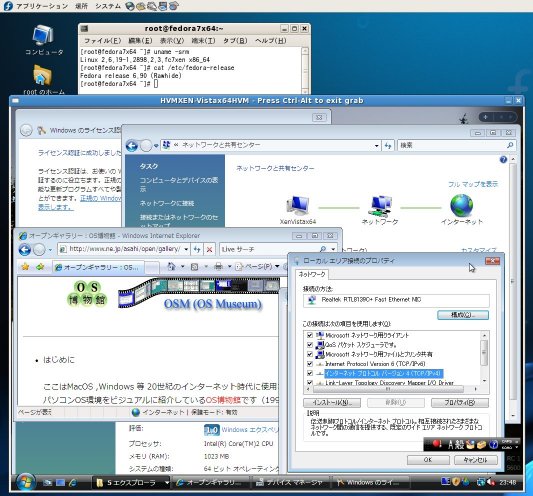Expand dropdown arrow next to IE home icon
Viewport: 533px width, 496px height.
coord(183,267)
